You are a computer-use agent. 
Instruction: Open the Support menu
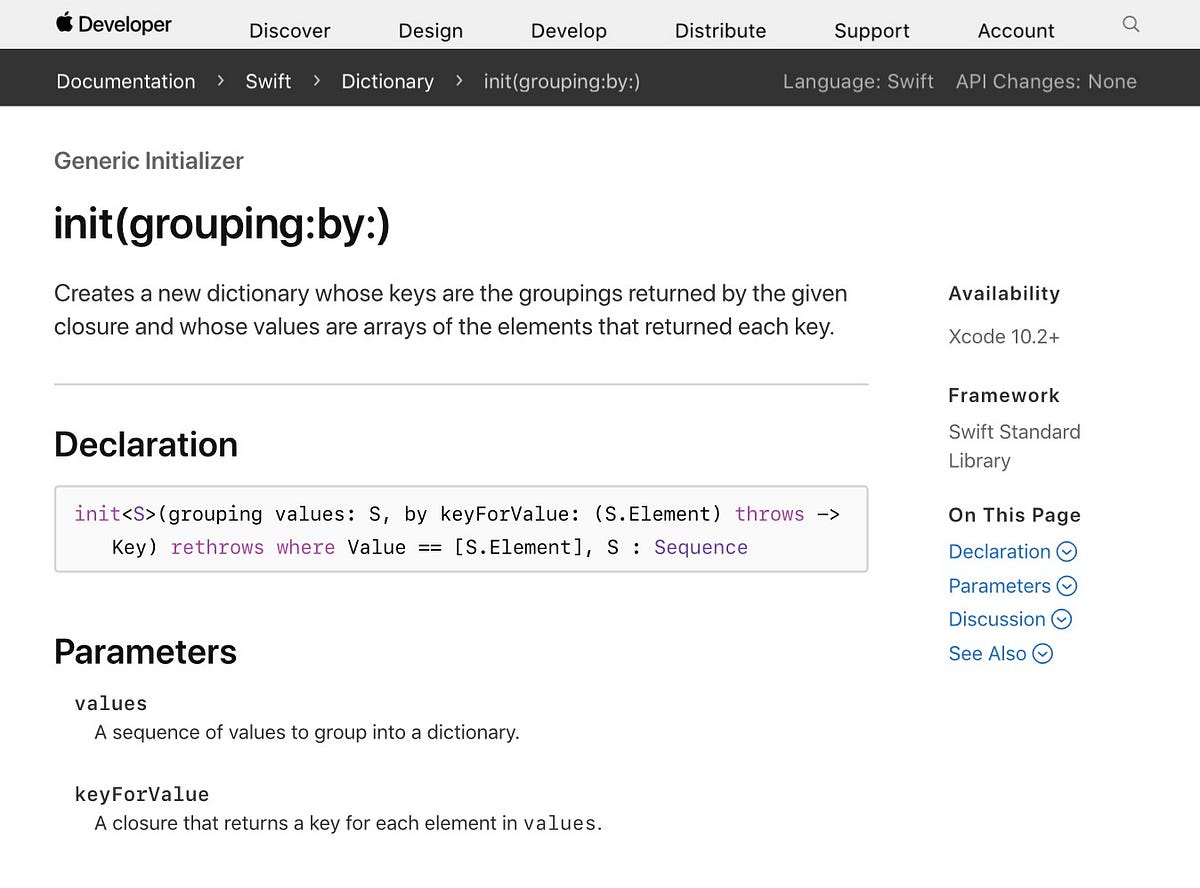(x=871, y=31)
